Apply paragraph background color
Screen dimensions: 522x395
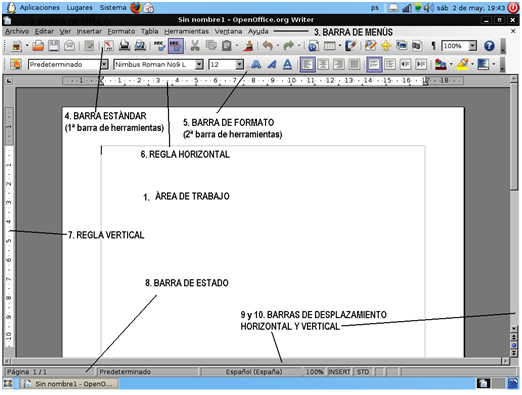tap(483, 64)
